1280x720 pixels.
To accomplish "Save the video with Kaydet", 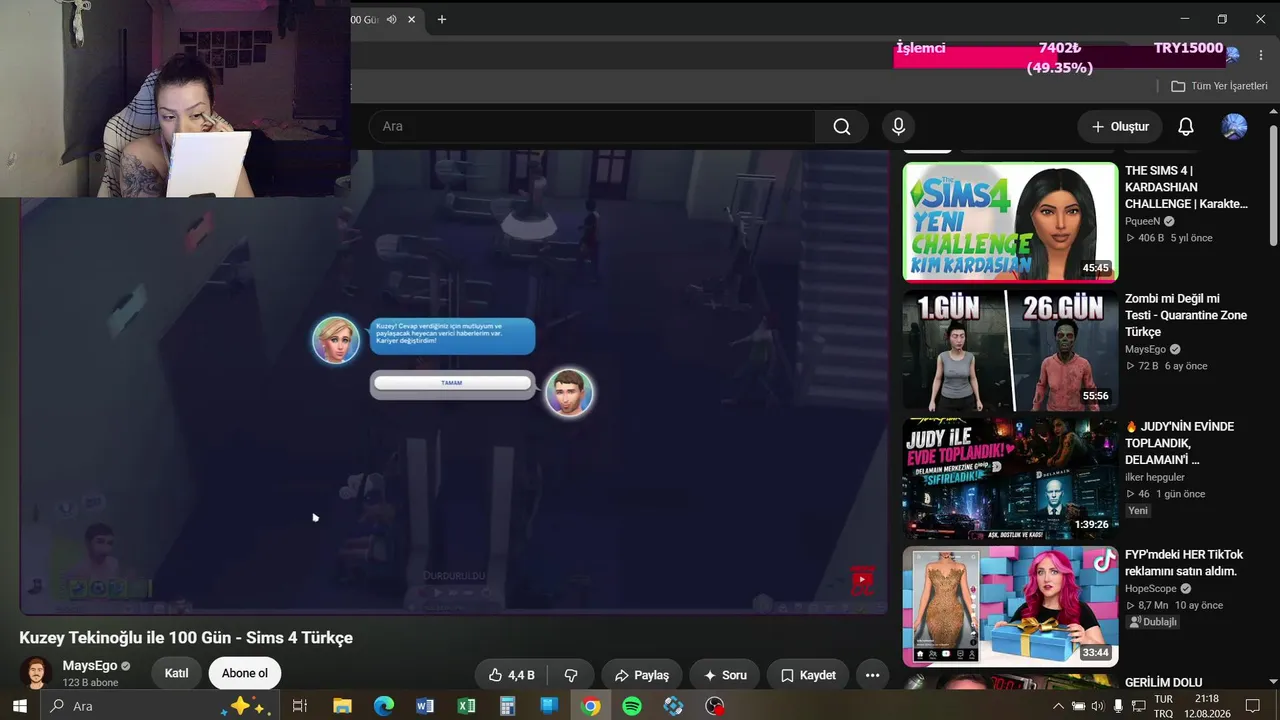I will click(808, 675).
